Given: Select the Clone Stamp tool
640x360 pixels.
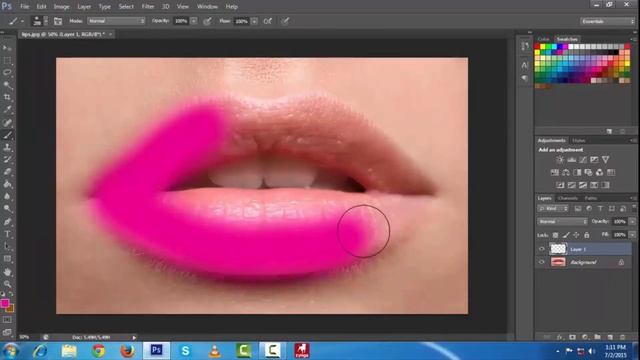Looking at the screenshot, I should pos(7,147).
